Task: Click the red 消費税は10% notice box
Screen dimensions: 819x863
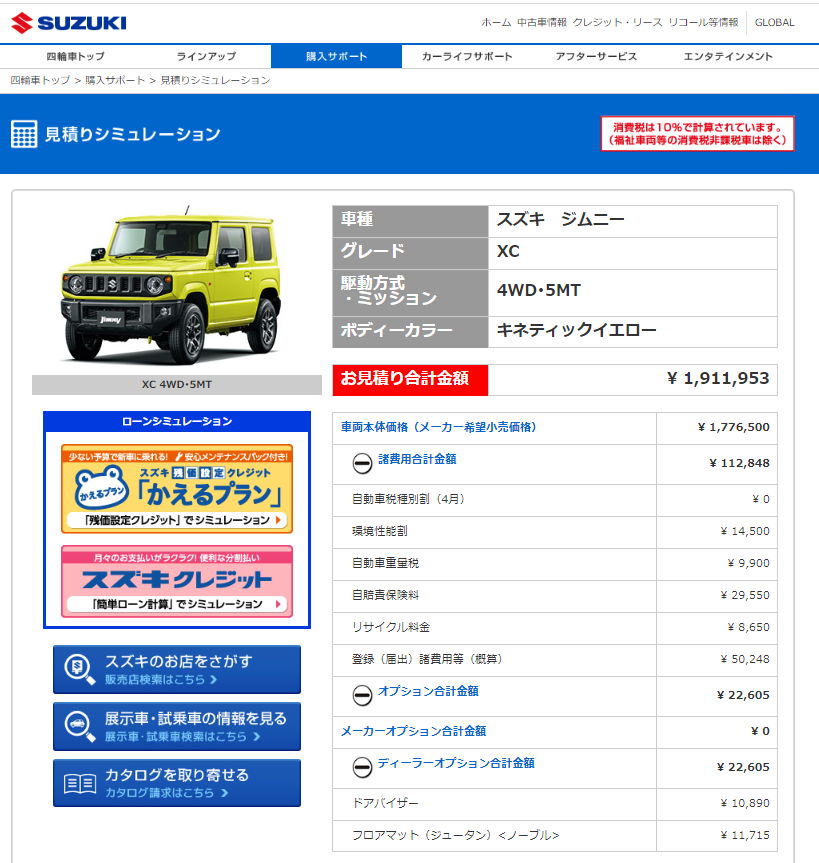Action: coord(697,133)
